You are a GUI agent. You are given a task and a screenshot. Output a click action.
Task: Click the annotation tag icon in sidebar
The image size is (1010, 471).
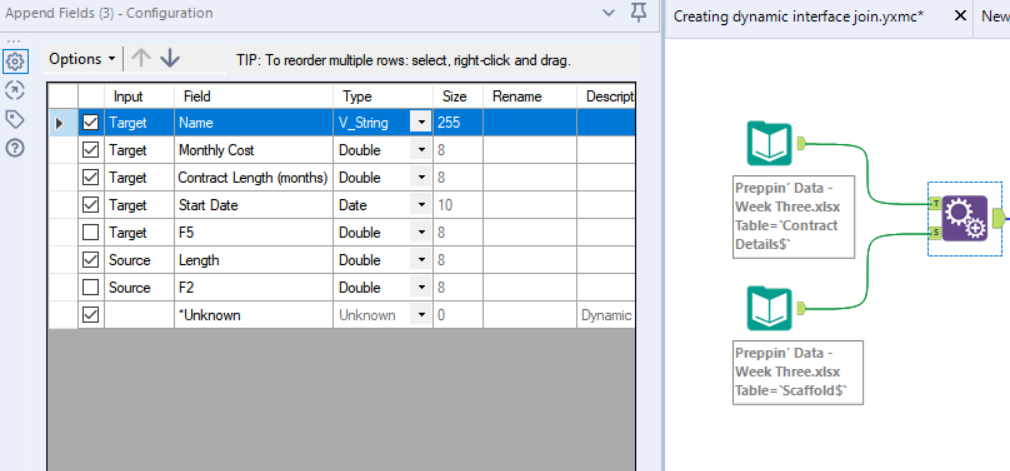(x=15, y=119)
